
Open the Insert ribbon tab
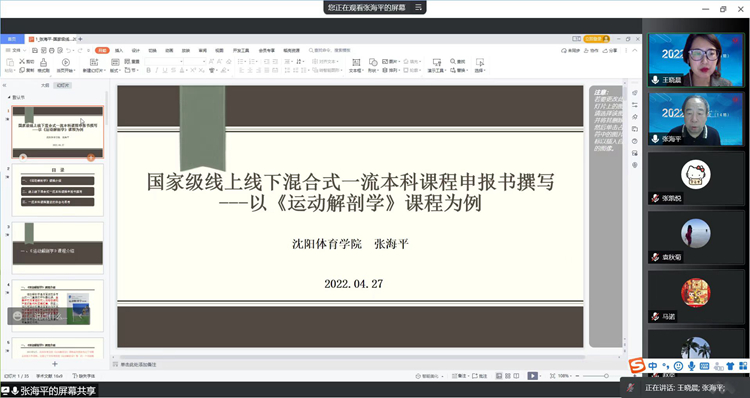tap(119, 50)
